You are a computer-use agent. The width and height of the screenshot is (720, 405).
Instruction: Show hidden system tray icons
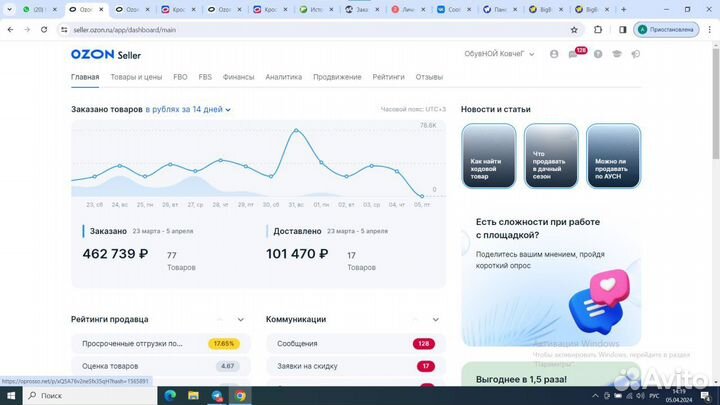point(595,396)
